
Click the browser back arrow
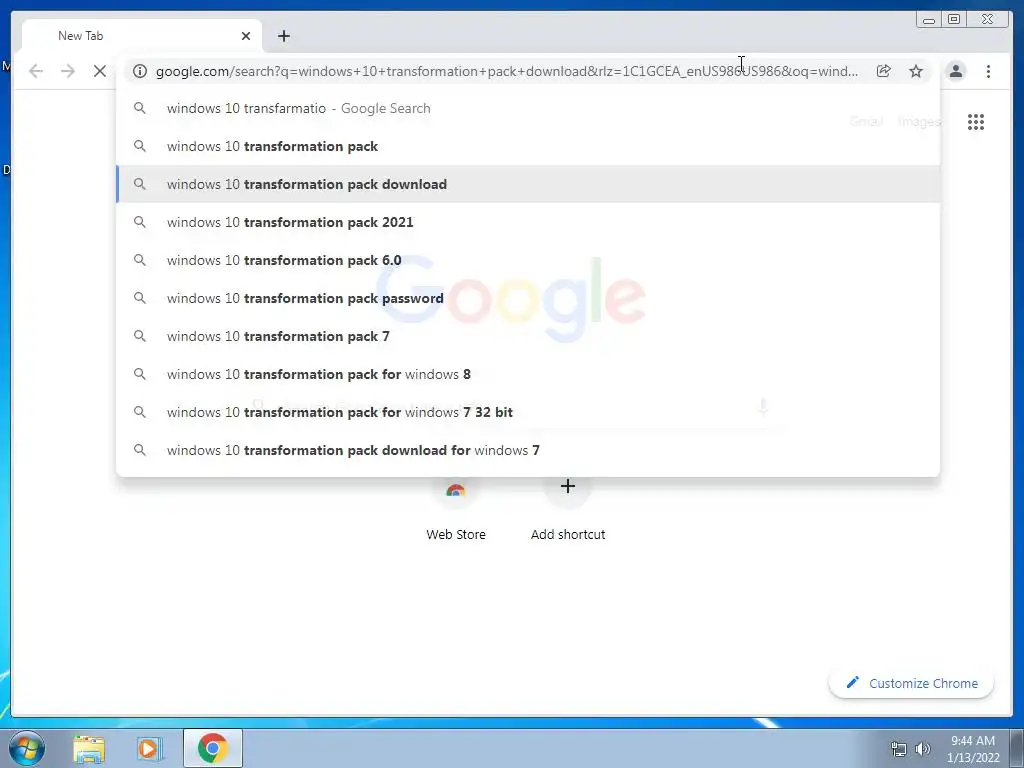(36, 71)
